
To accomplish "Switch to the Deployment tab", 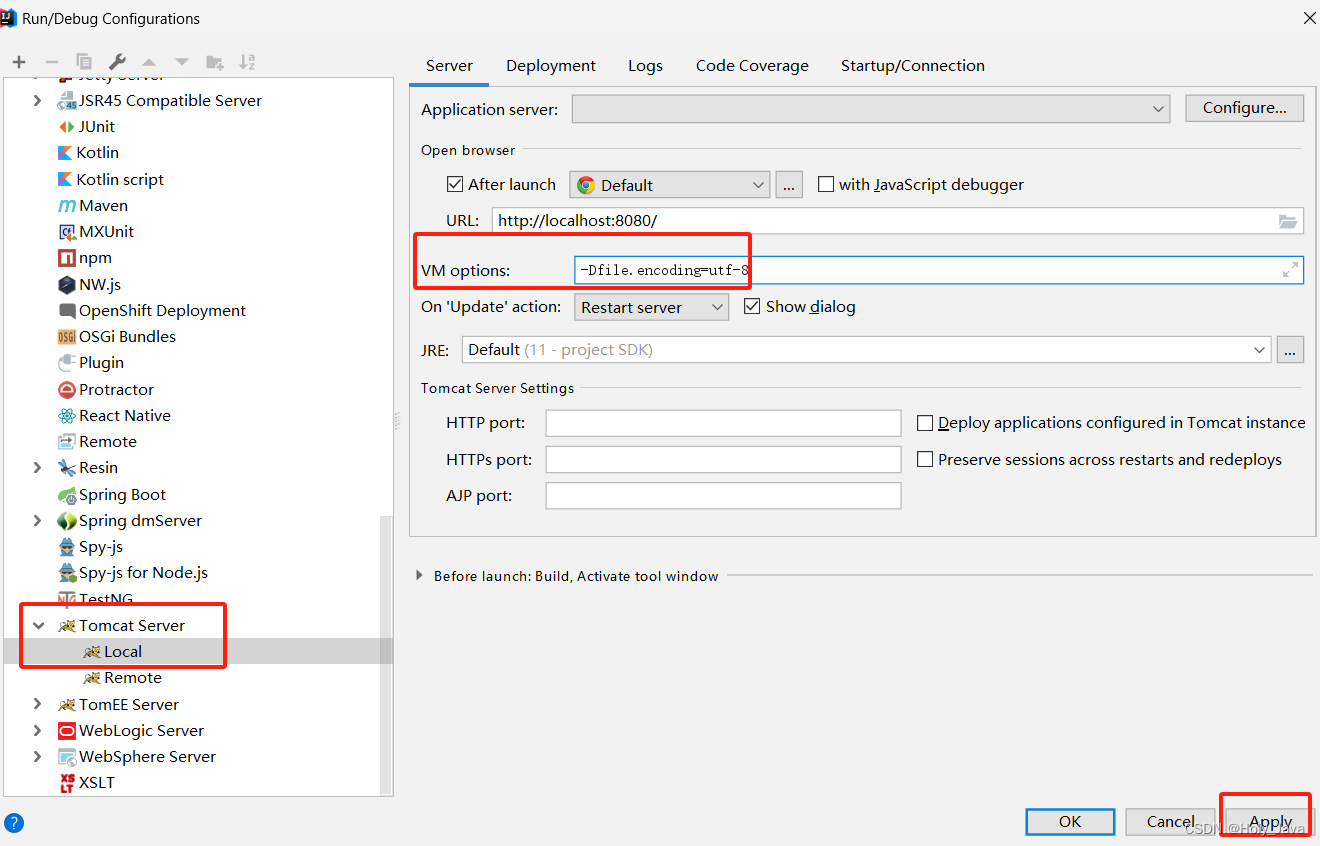I will coord(551,66).
